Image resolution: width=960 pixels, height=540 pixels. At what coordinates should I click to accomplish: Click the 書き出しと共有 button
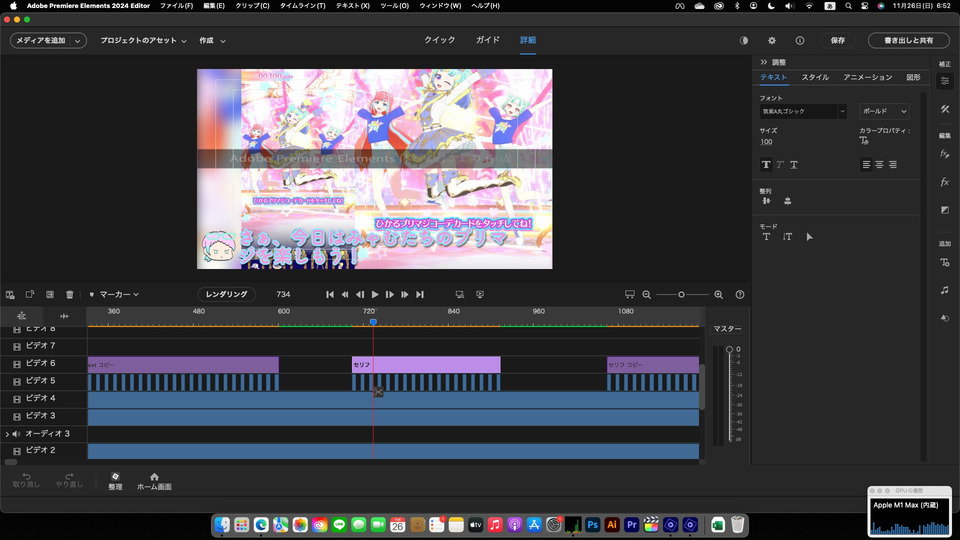click(x=909, y=40)
